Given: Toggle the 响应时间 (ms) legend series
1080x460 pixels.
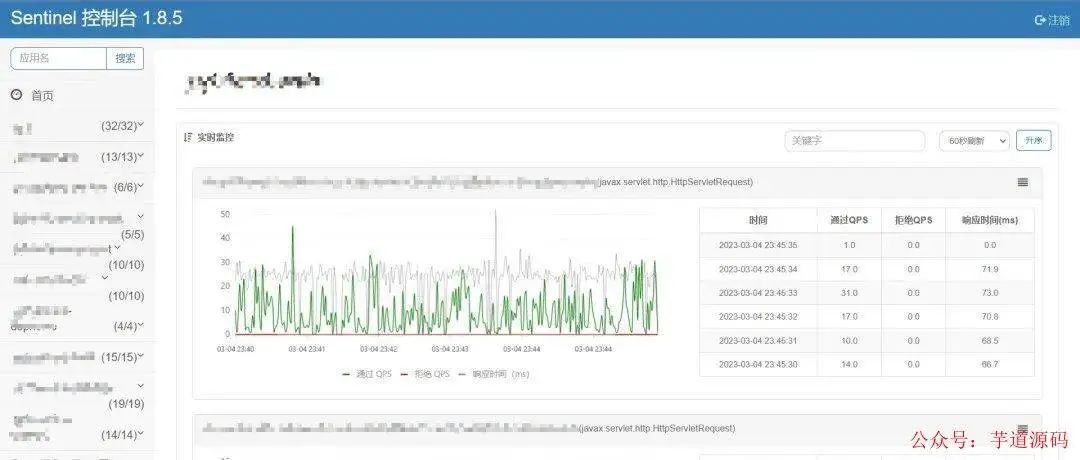Looking at the screenshot, I should coord(493,374).
